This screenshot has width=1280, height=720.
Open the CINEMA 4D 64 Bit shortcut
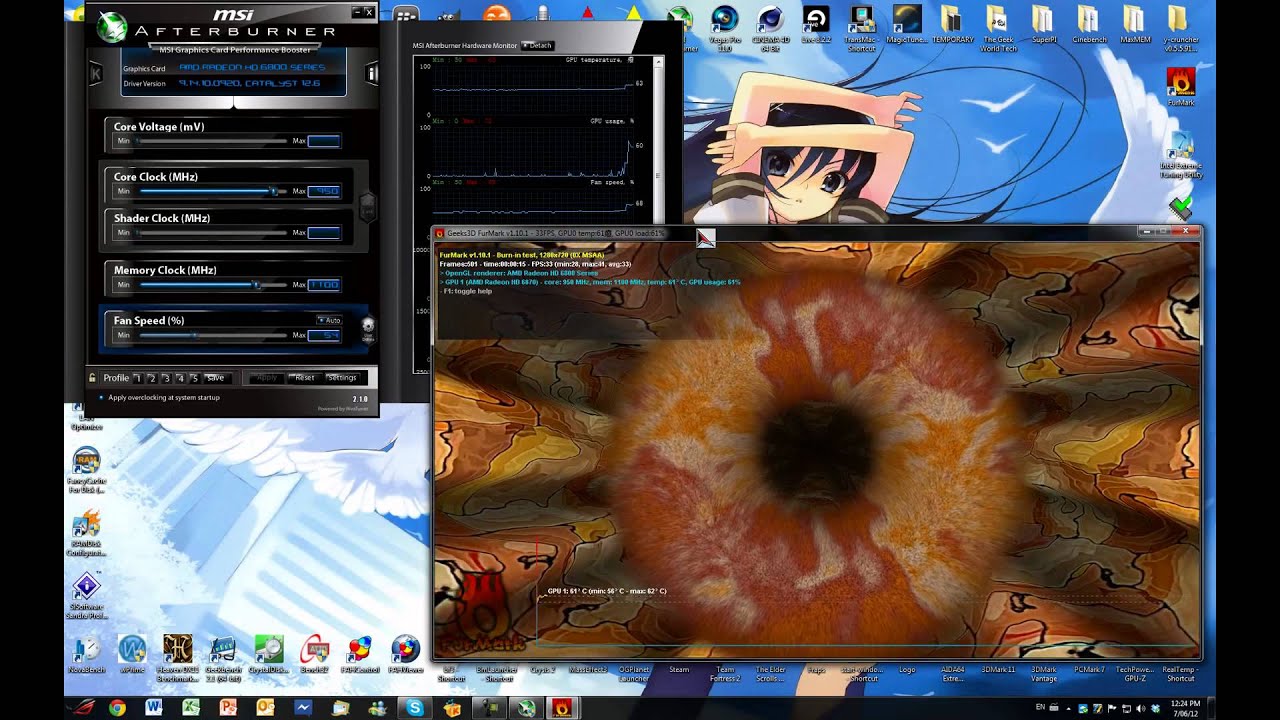[770, 28]
